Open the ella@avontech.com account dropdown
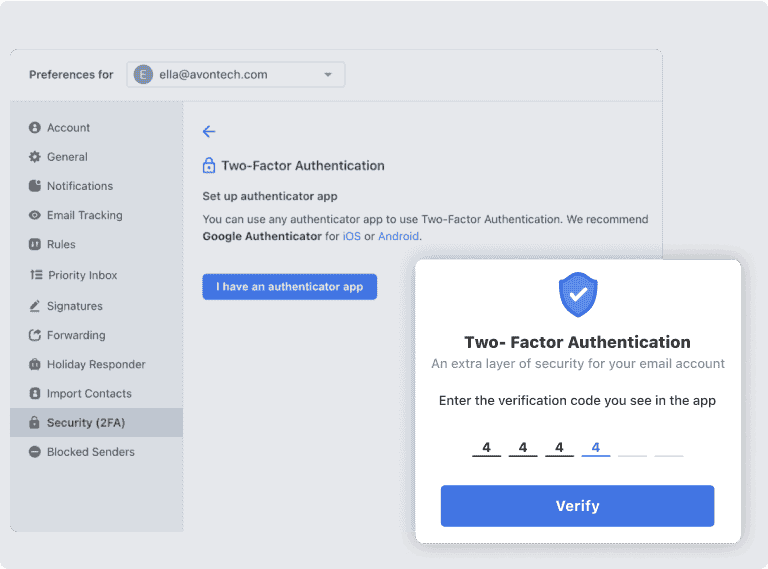The height and width of the screenshot is (569, 768). [x=236, y=74]
